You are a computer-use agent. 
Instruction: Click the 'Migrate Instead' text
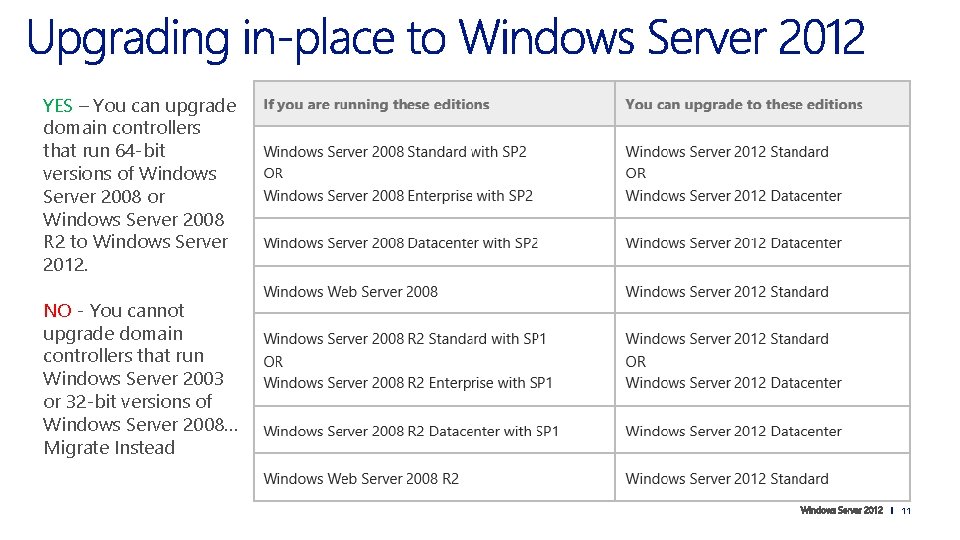[109, 448]
